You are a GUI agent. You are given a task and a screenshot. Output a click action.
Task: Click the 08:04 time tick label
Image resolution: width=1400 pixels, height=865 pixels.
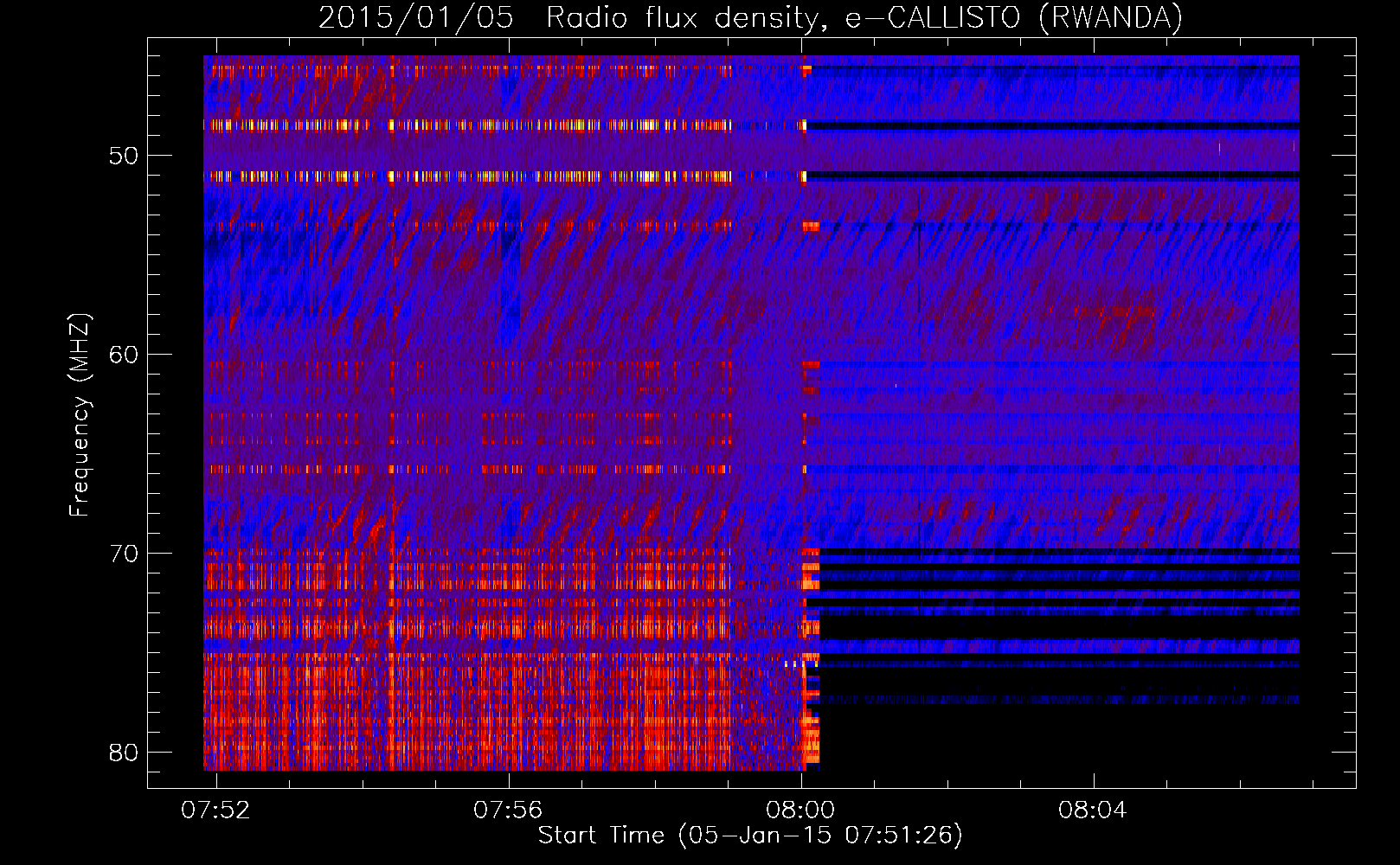click(1093, 810)
